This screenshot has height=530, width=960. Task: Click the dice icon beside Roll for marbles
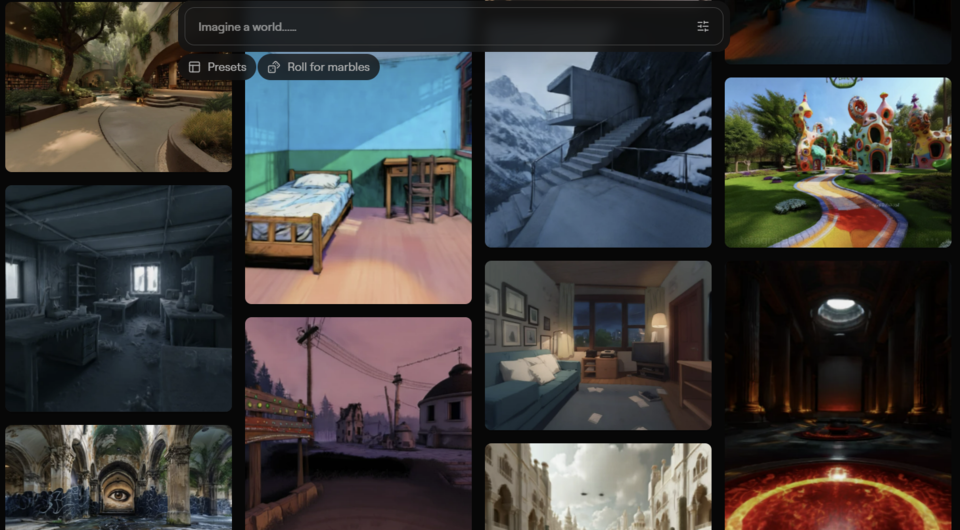[x=274, y=67]
